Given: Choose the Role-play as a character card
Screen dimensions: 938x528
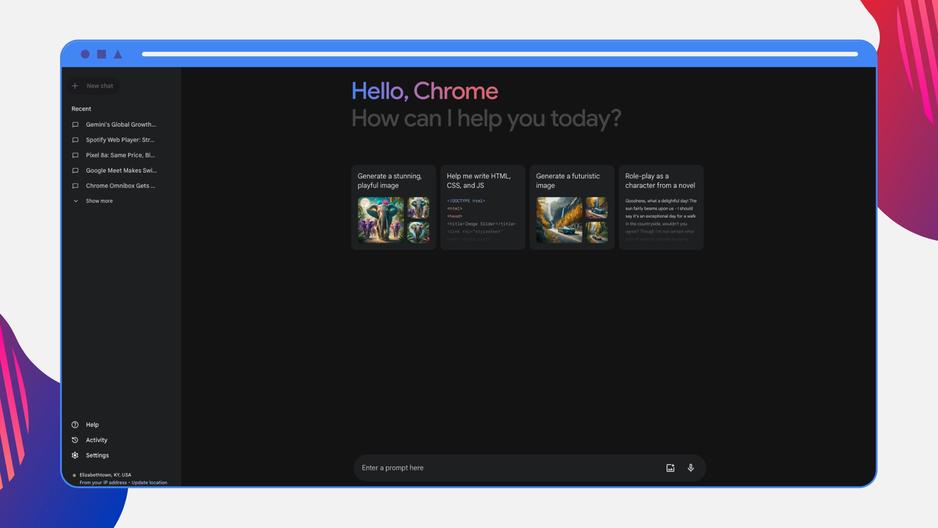Looking at the screenshot, I should pyautogui.click(x=661, y=207).
